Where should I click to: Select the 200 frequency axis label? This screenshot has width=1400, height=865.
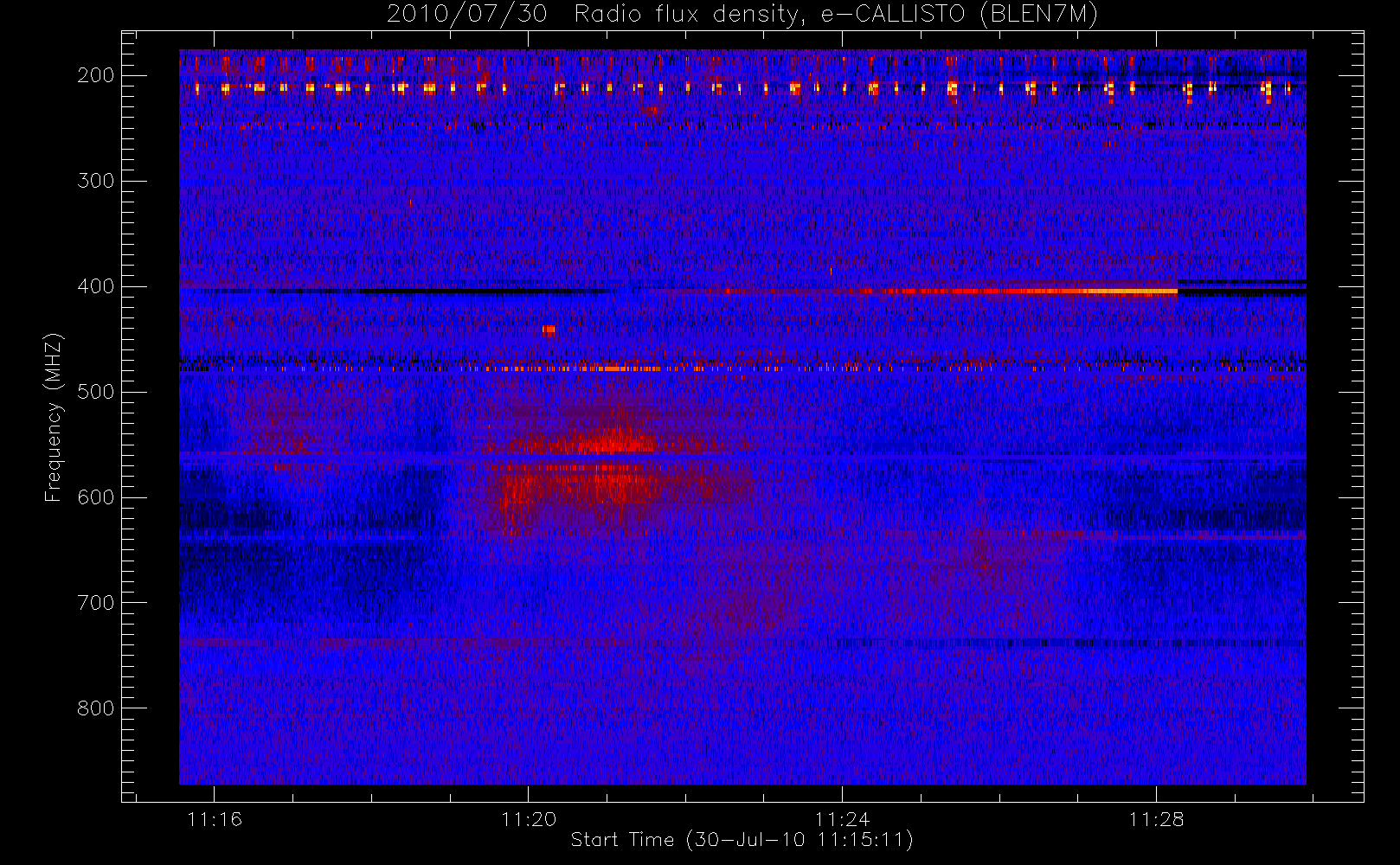tap(95, 75)
